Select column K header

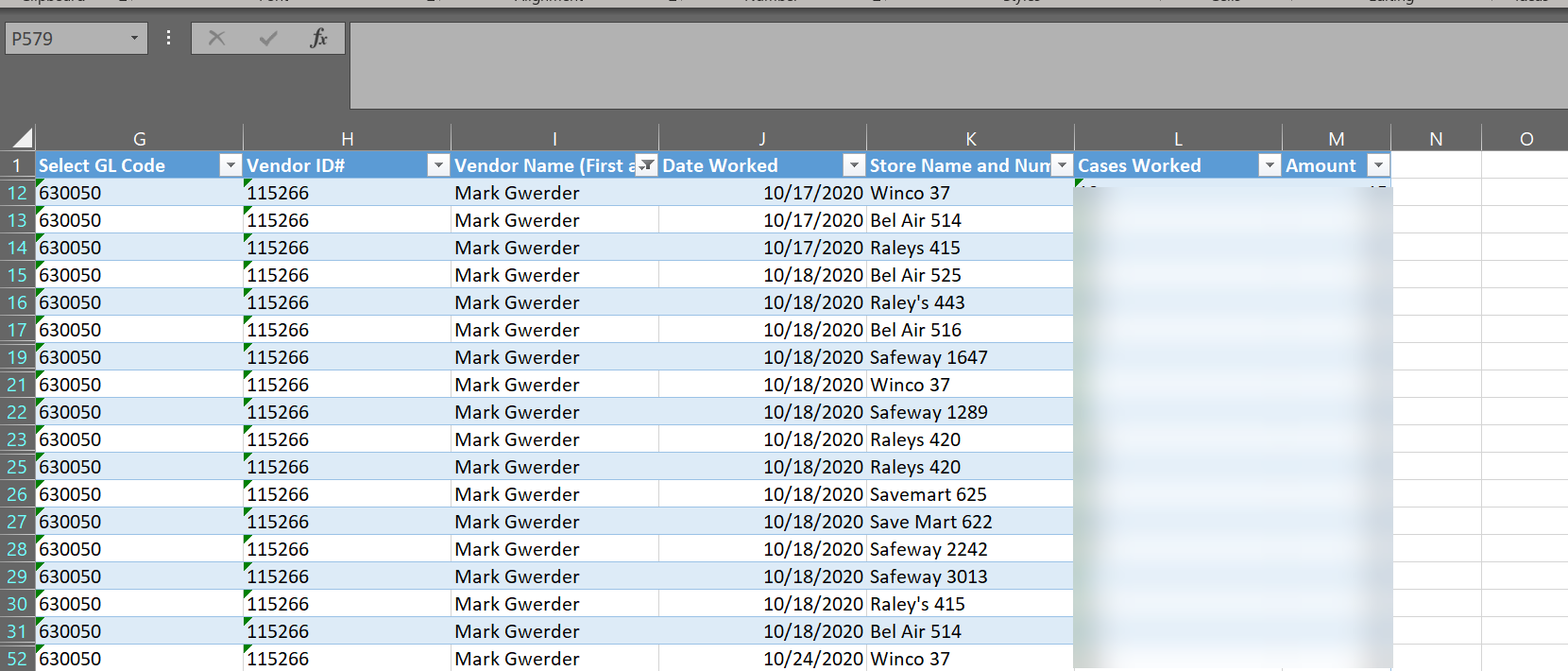970,139
